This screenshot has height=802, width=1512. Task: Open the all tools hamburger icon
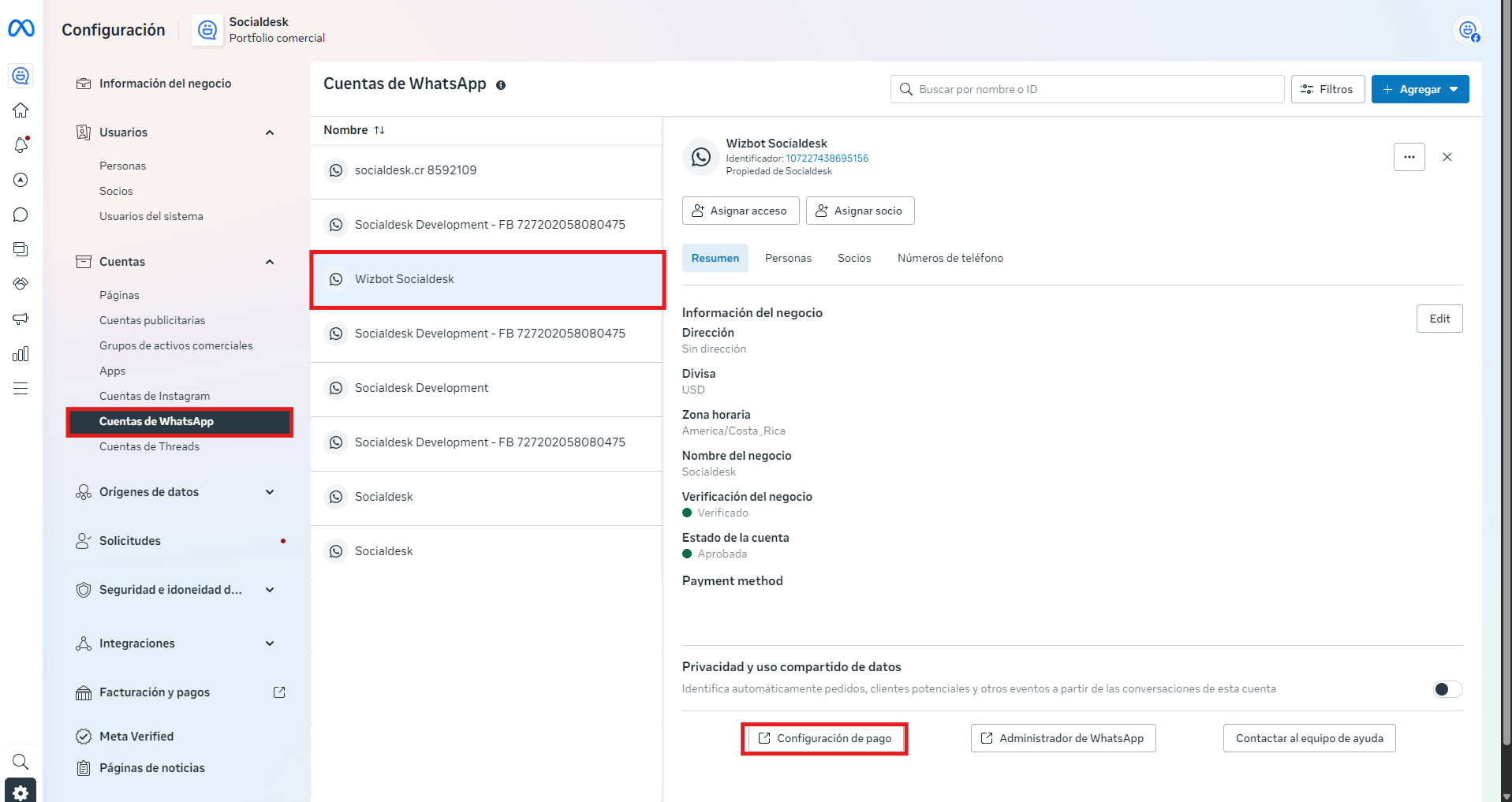click(x=21, y=388)
